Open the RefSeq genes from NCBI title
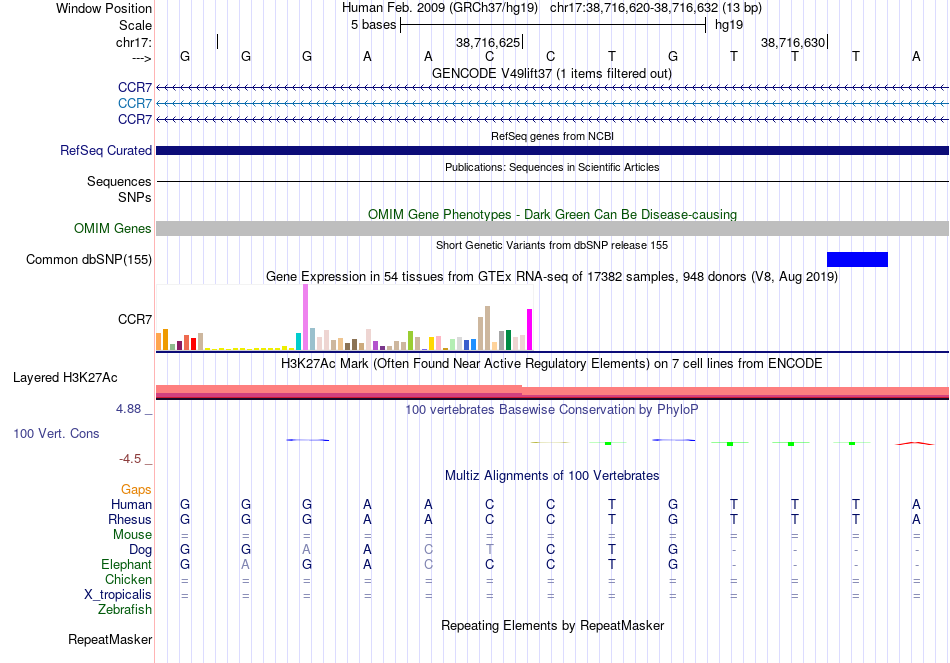Screen dimensions: 950x663 pos(552,136)
